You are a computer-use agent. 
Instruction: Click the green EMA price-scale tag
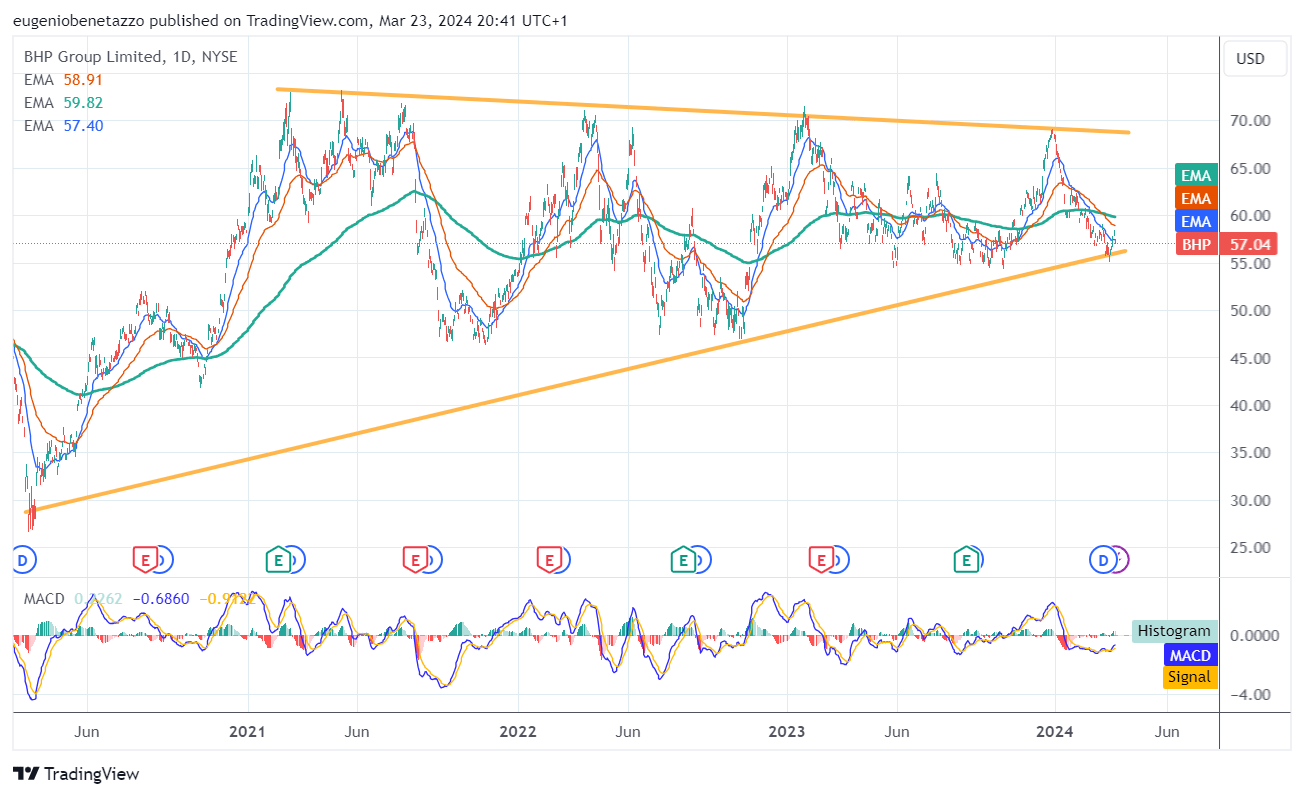tap(1196, 175)
